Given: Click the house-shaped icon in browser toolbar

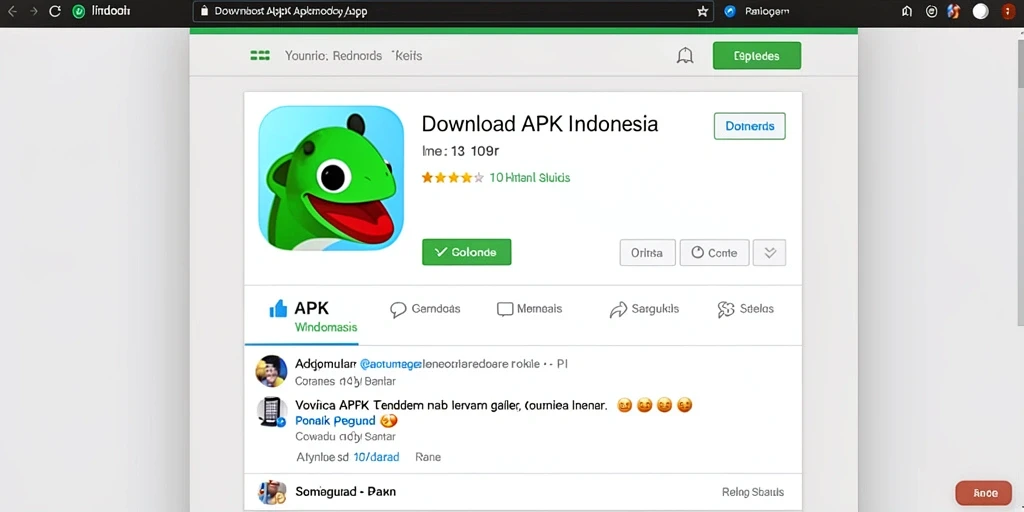Looking at the screenshot, I should [x=906, y=11].
